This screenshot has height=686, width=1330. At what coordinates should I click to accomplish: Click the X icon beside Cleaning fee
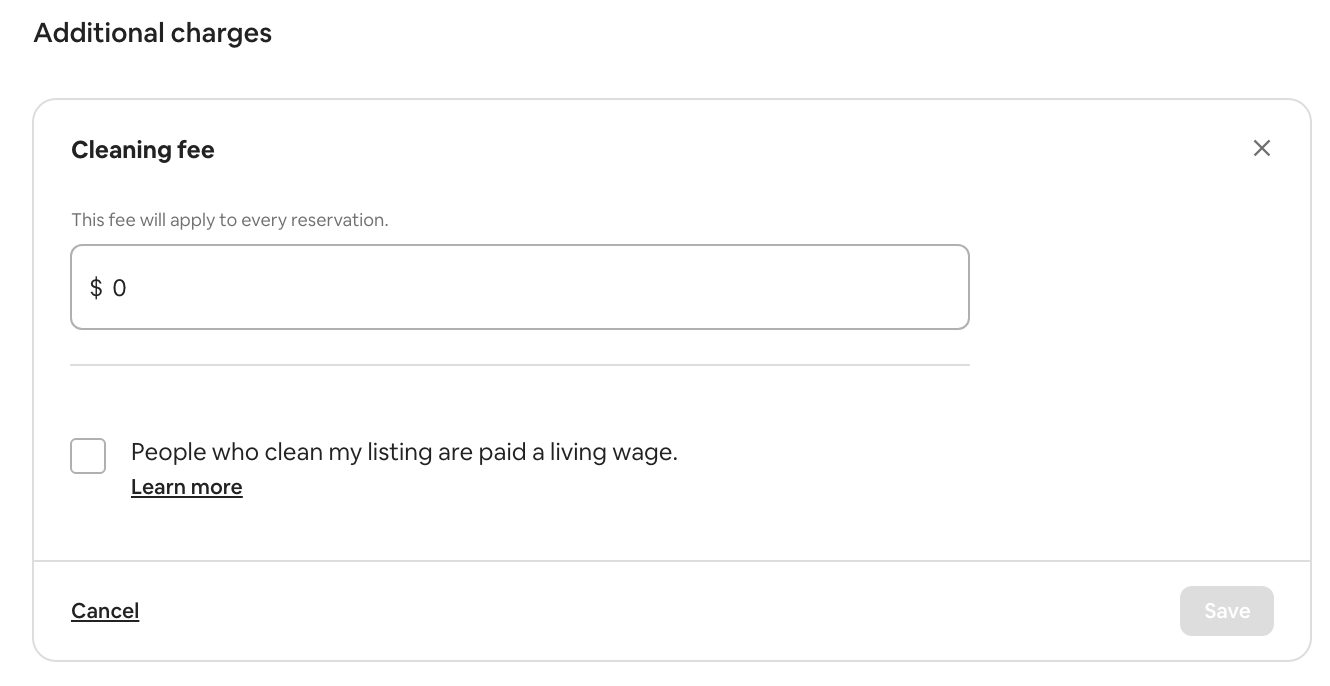1262,149
